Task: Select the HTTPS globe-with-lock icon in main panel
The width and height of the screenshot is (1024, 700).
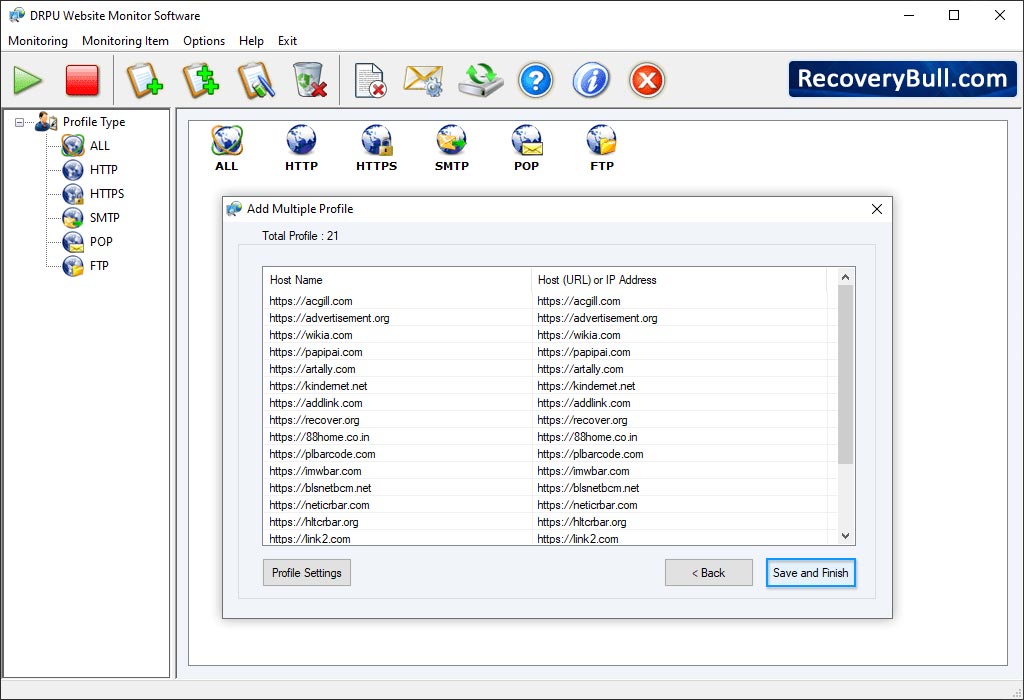Action: [x=377, y=148]
